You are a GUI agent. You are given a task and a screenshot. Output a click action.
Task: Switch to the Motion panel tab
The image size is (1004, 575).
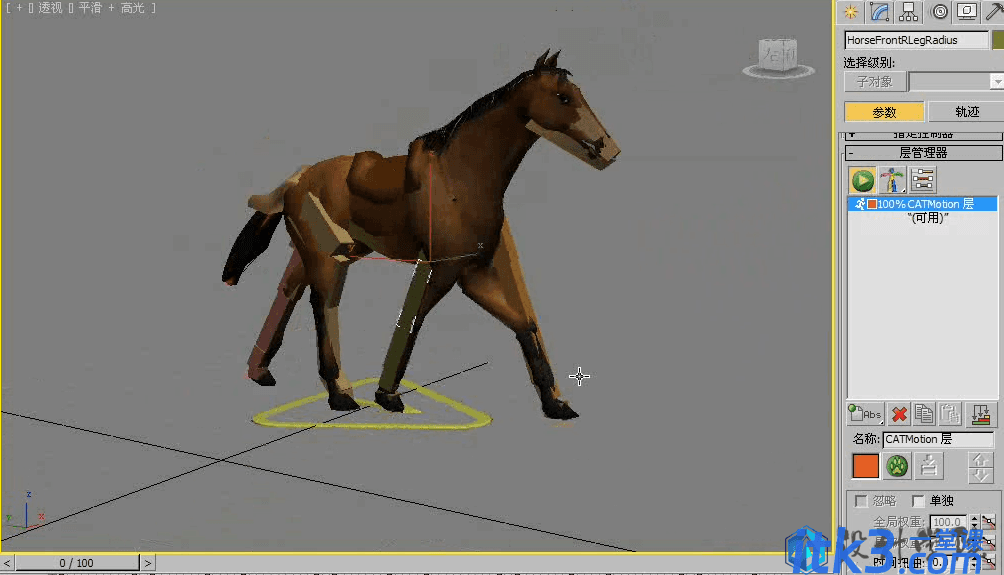(x=939, y=12)
